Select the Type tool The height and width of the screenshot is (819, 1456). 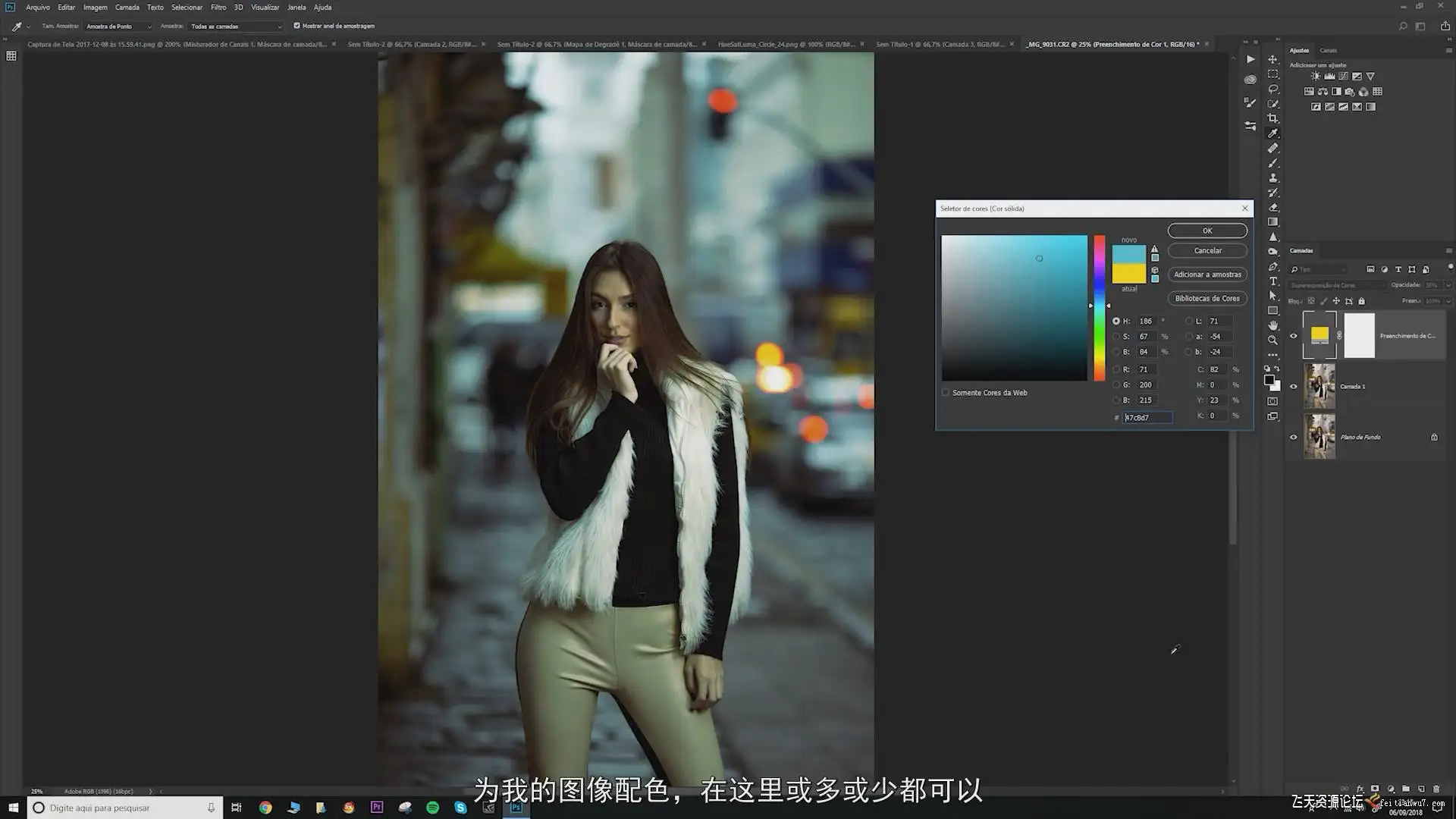pyautogui.click(x=1273, y=281)
